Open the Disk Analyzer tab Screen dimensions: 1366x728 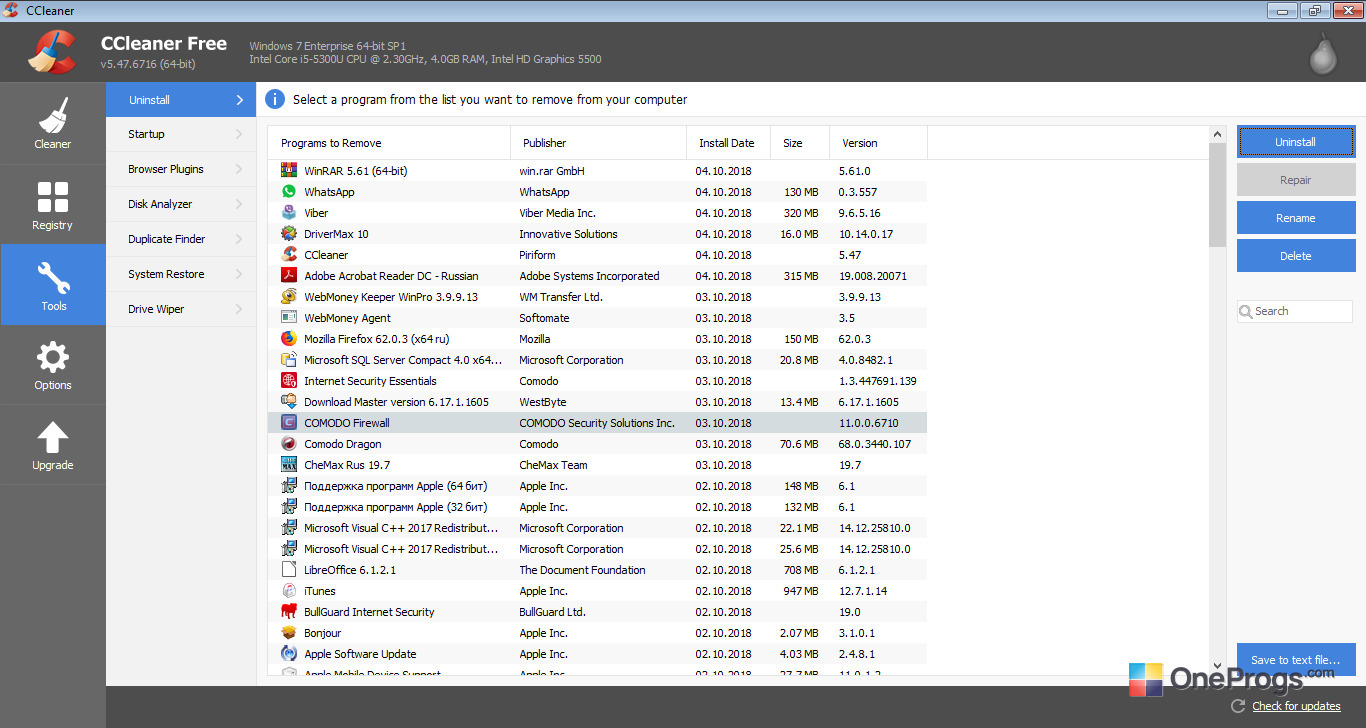pos(181,204)
